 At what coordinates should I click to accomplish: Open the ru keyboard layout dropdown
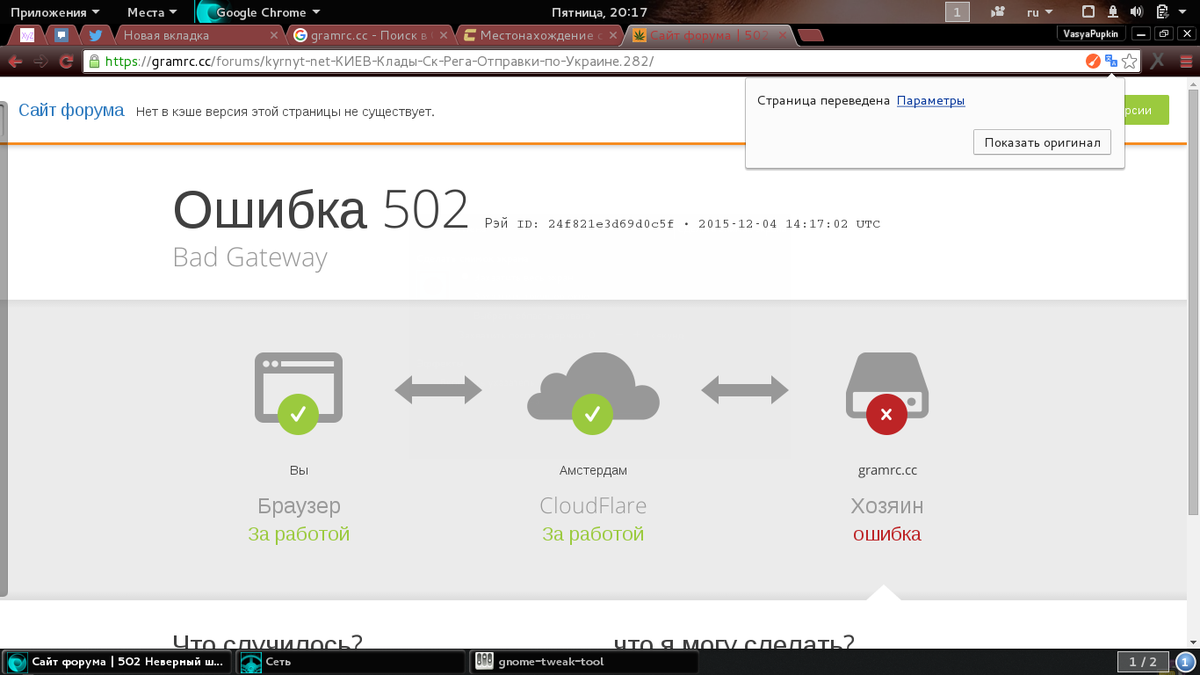(1040, 12)
